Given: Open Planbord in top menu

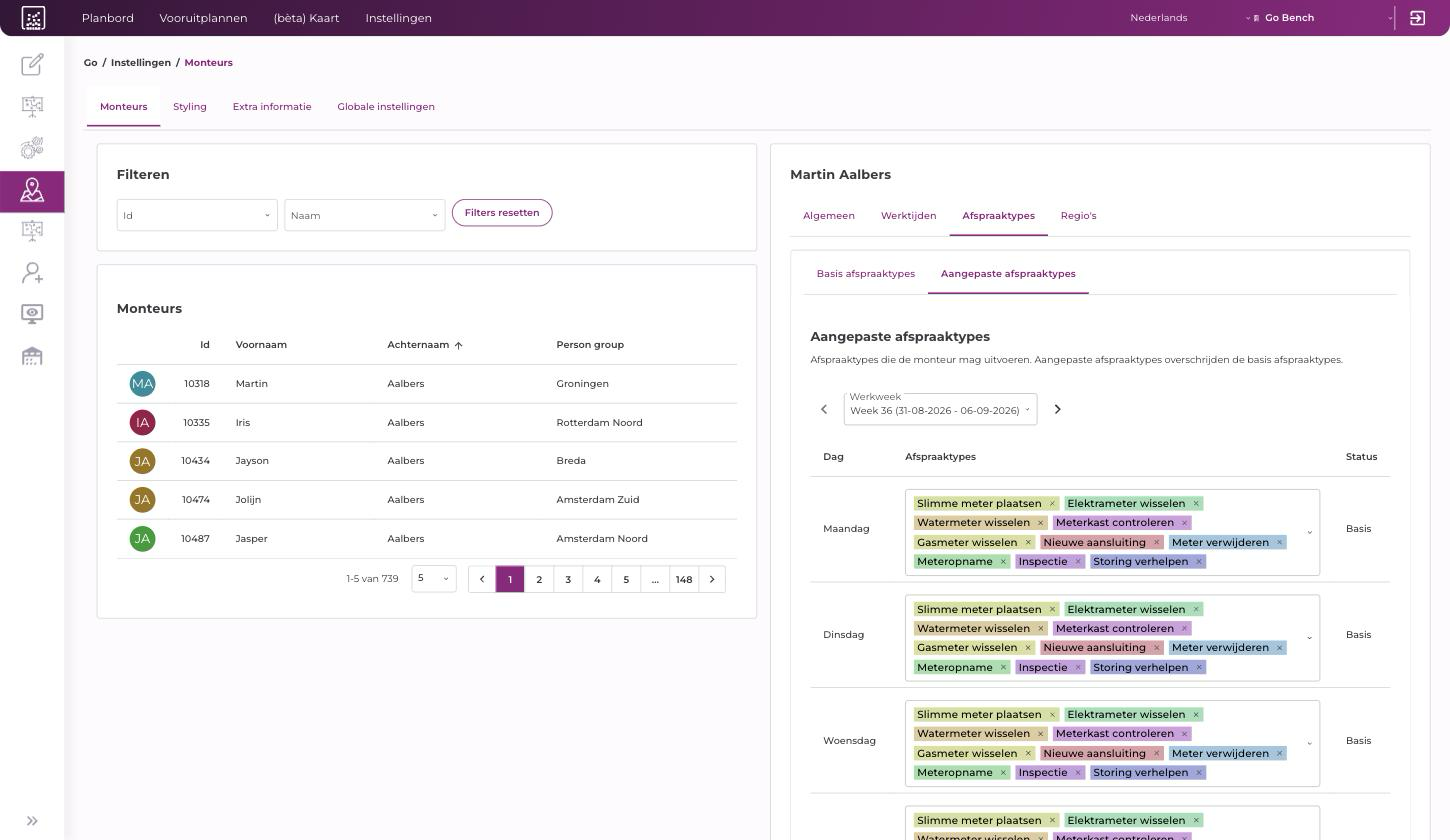Looking at the screenshot, I should coord(107,18).
